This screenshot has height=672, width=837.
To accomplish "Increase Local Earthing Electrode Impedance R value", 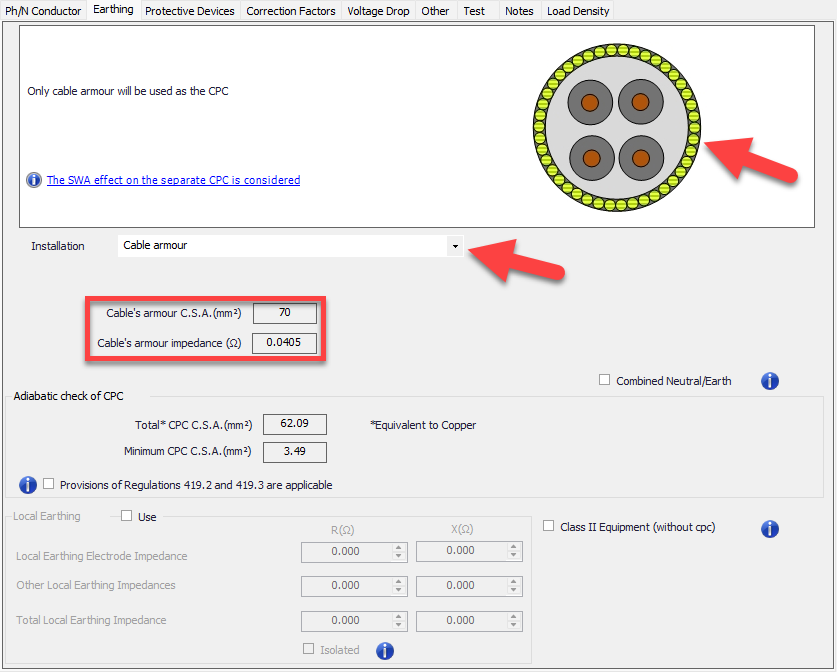I will 400,547.
